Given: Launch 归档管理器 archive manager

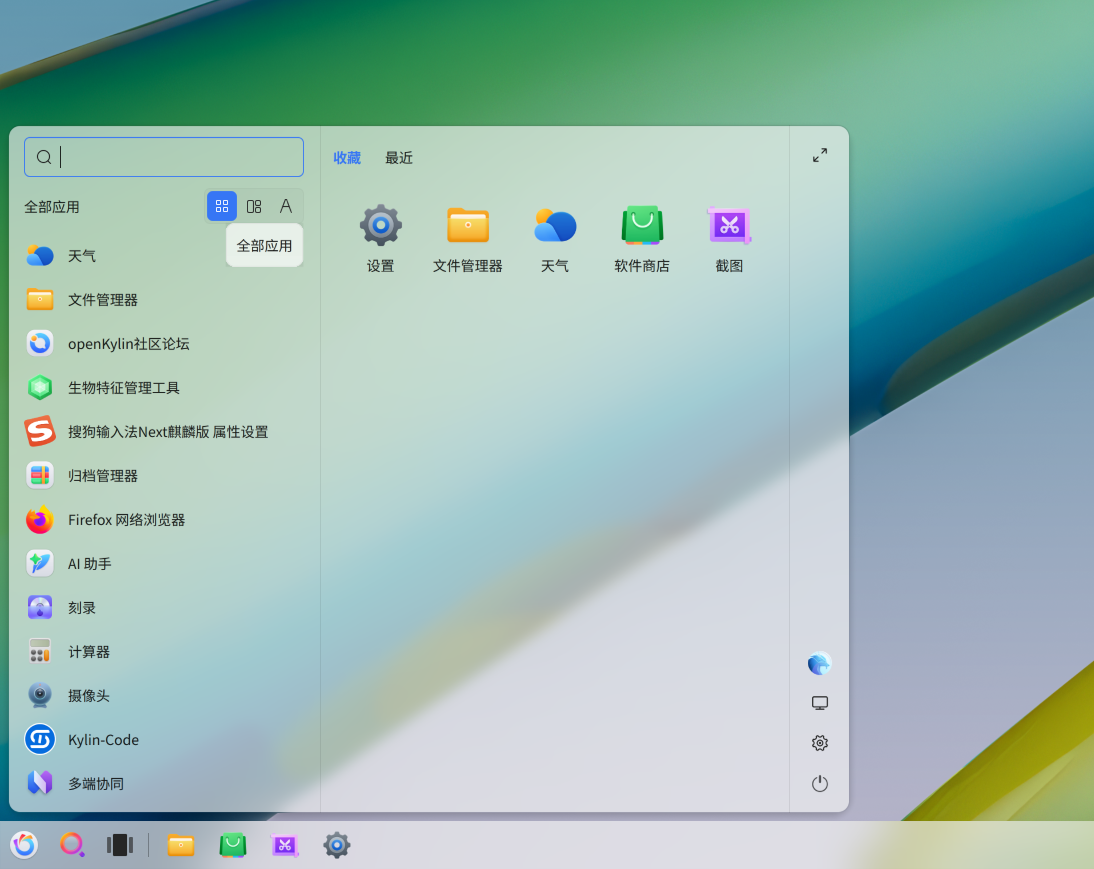Looking at the screenshot, I should point(164,476).
